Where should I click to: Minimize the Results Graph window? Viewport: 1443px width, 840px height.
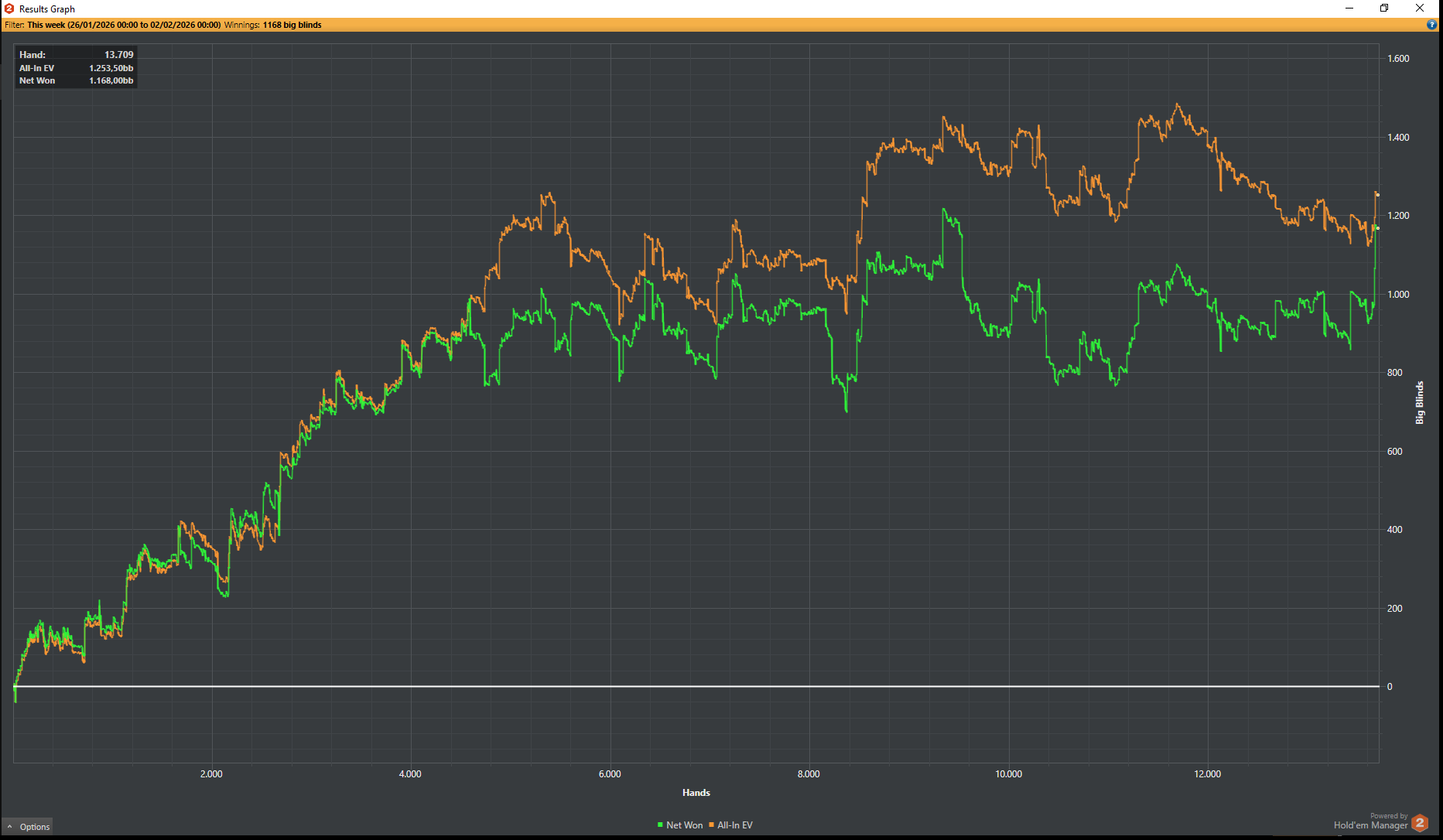point(1349,9)
